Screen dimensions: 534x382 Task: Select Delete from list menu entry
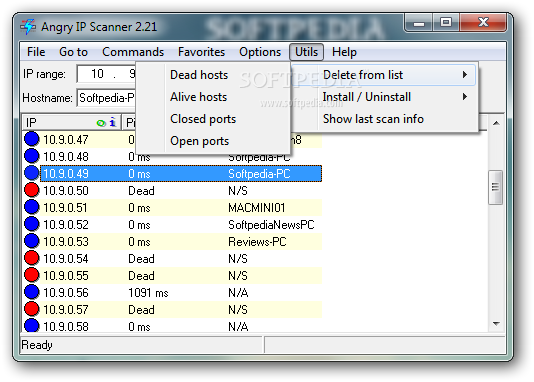pos(384,75)
